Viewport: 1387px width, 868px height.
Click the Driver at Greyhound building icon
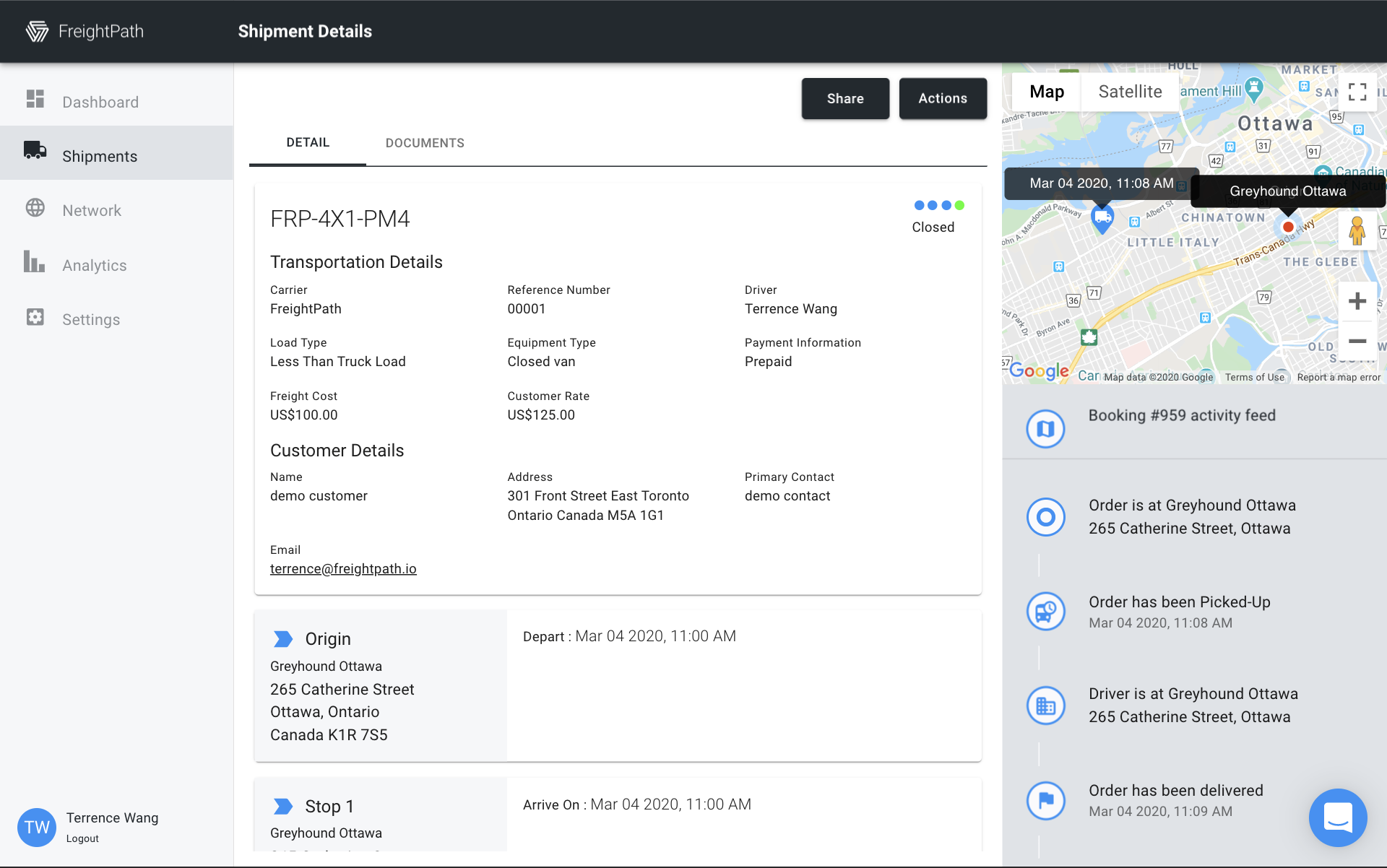[1046, 706]
